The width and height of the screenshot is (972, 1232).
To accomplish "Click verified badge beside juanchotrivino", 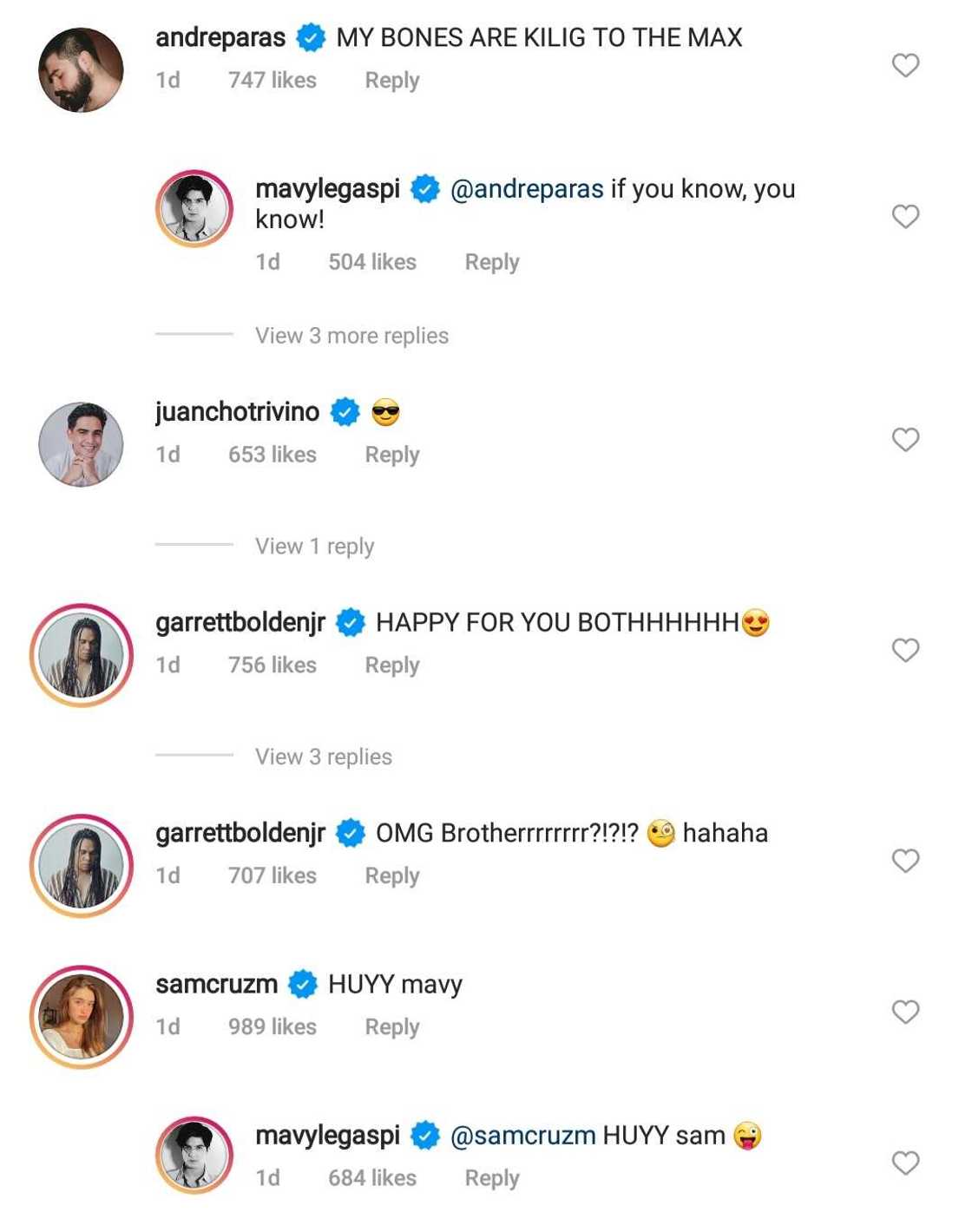I will tap(345, 411).
